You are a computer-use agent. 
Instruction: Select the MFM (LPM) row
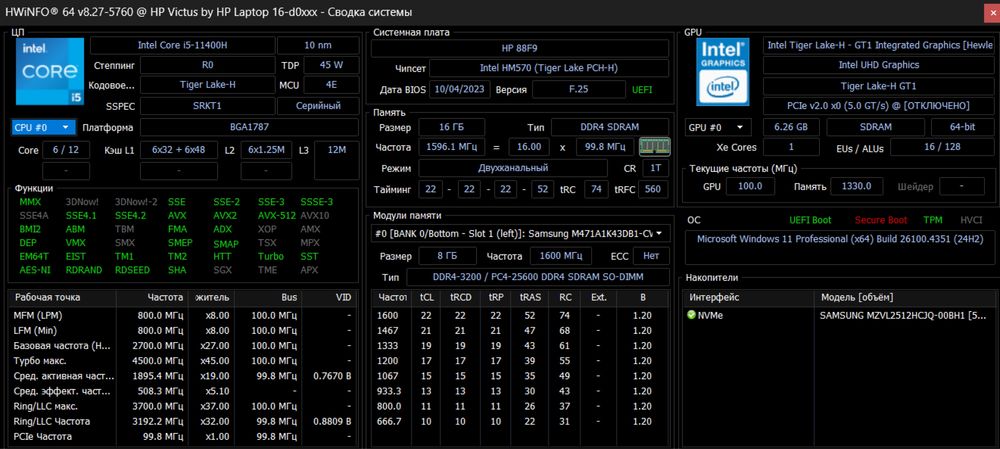tap(184, 315)
